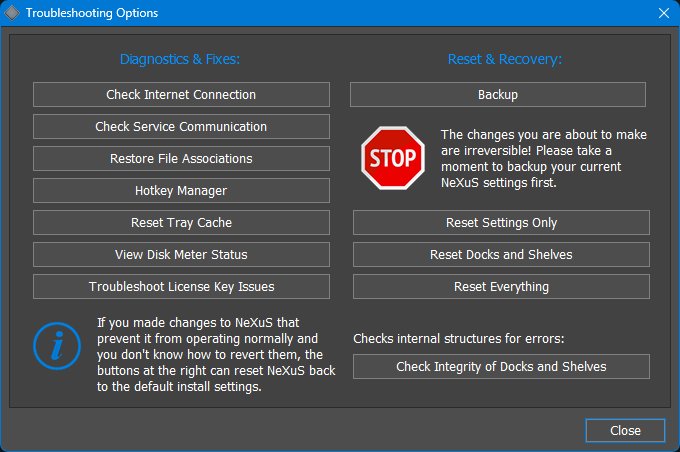Click Reset Docks and Shelves

(x=501, y=255)
